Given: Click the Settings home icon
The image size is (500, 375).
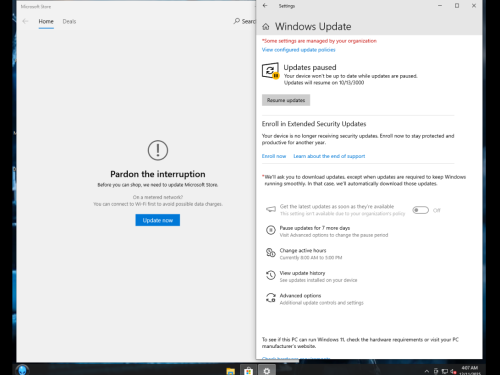Looking at the screenshot, I should (266, 27).
